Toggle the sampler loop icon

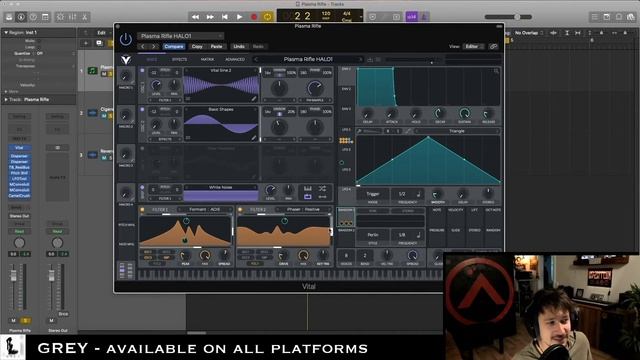point(308,197)
